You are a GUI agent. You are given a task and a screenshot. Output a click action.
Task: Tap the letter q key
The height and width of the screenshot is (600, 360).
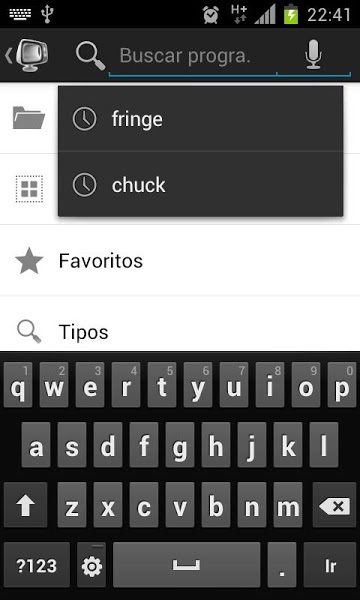pyautogui.click(x=18, y=385)
